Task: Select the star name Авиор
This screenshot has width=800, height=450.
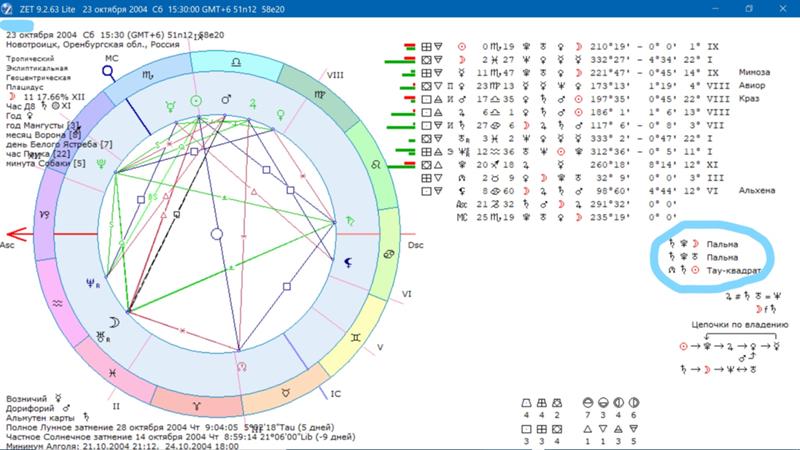Action: [752, 86]
